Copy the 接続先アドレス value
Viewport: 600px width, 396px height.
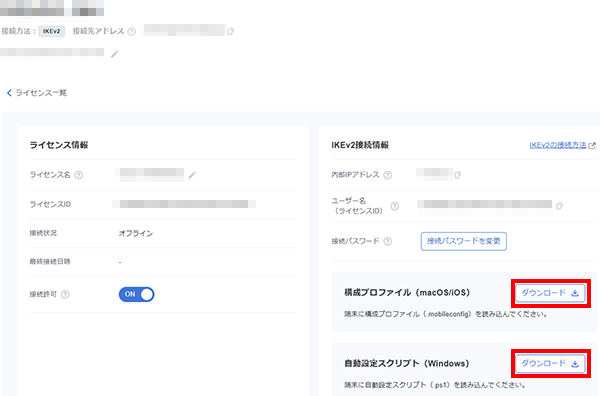230,31
